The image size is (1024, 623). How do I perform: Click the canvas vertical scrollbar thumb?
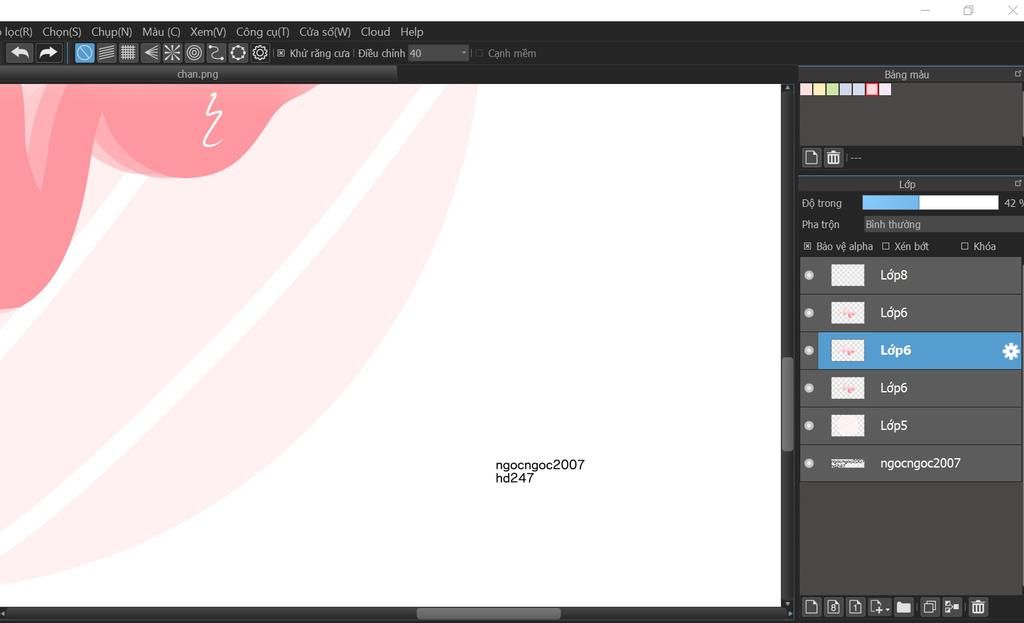[788, 404]
